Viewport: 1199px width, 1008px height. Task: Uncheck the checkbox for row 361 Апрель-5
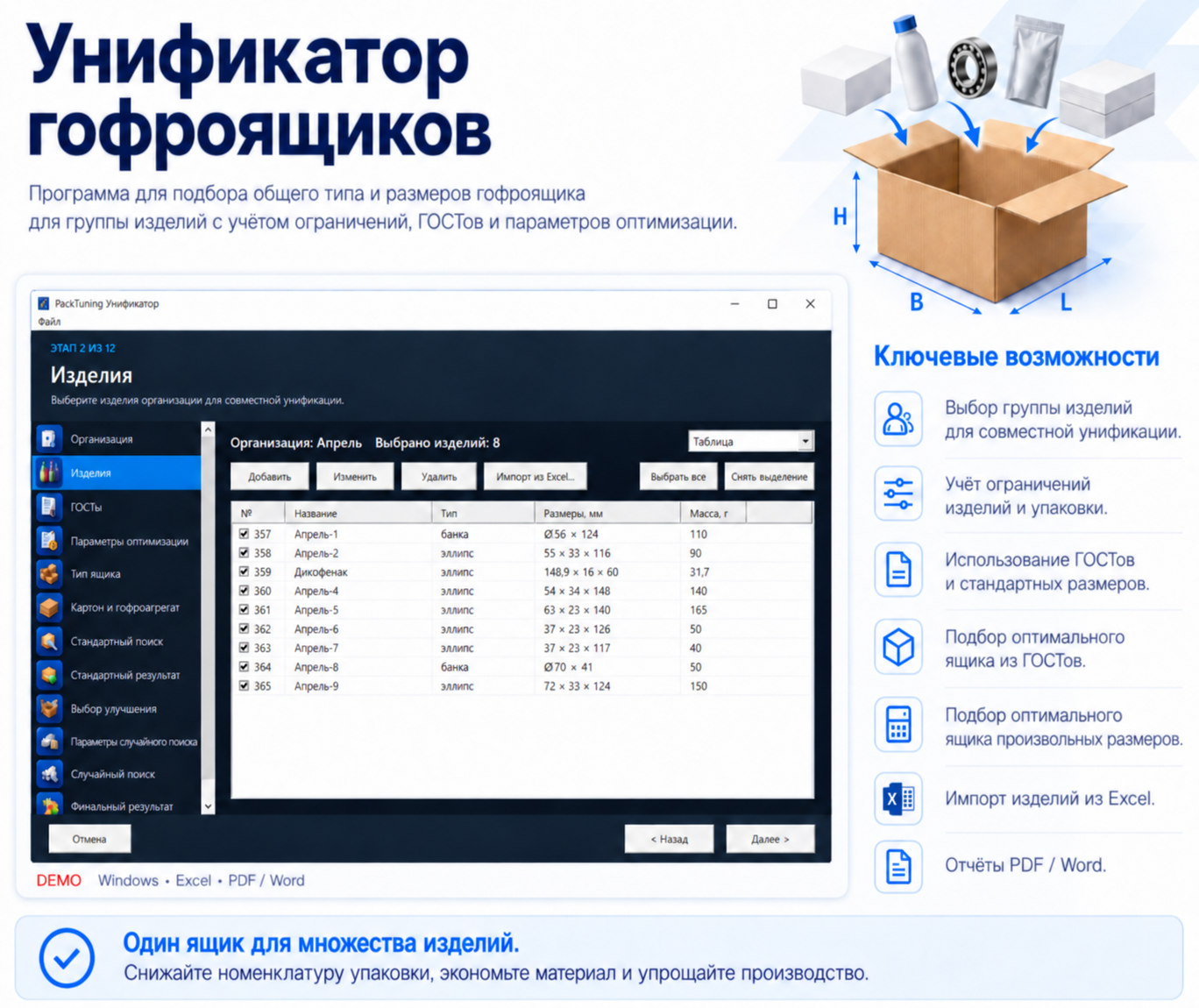point(244,610)
